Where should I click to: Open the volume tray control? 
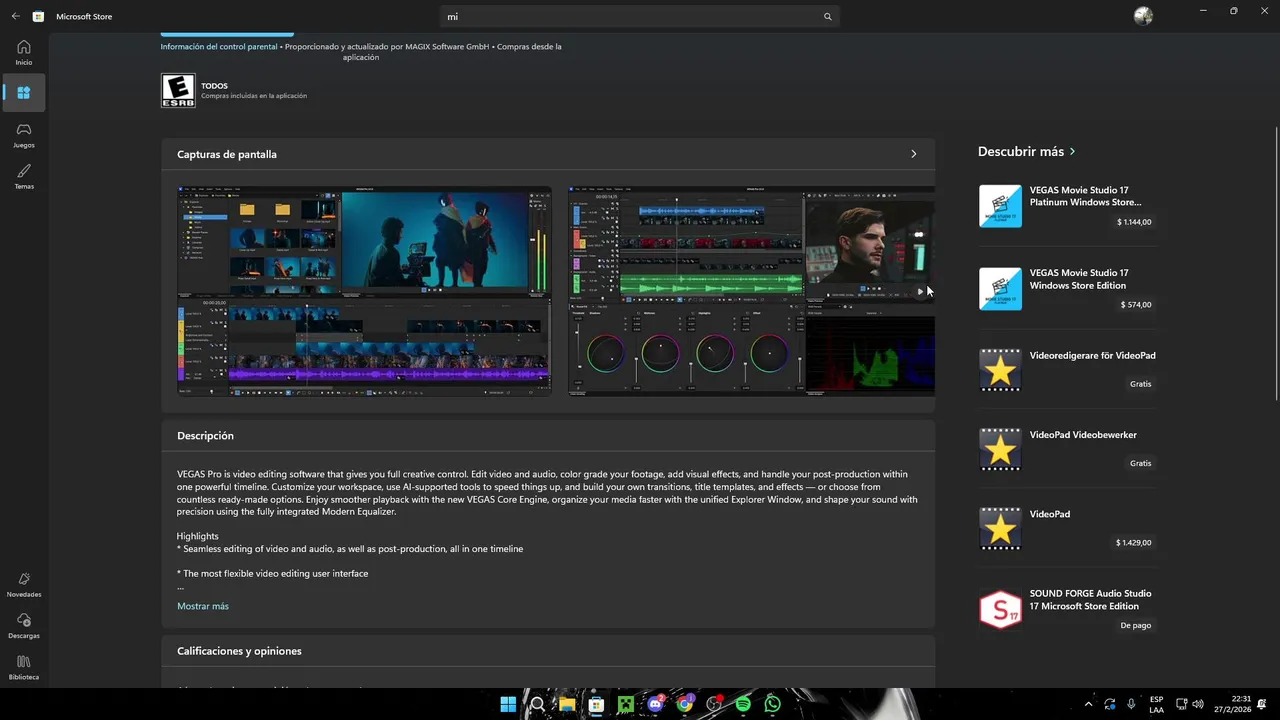[x=1198, y=704]
